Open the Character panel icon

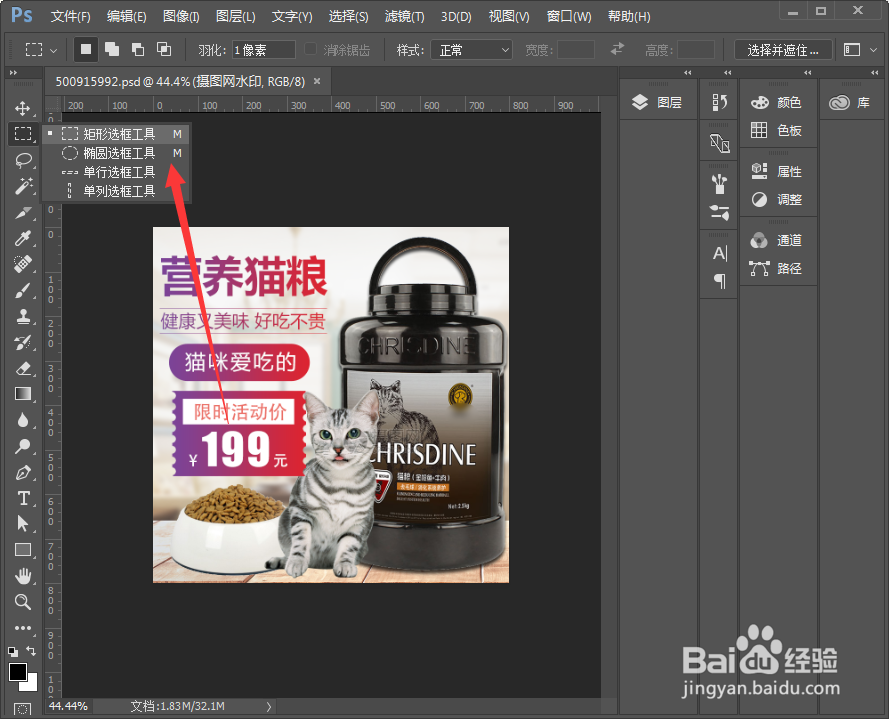coord(719,253)
